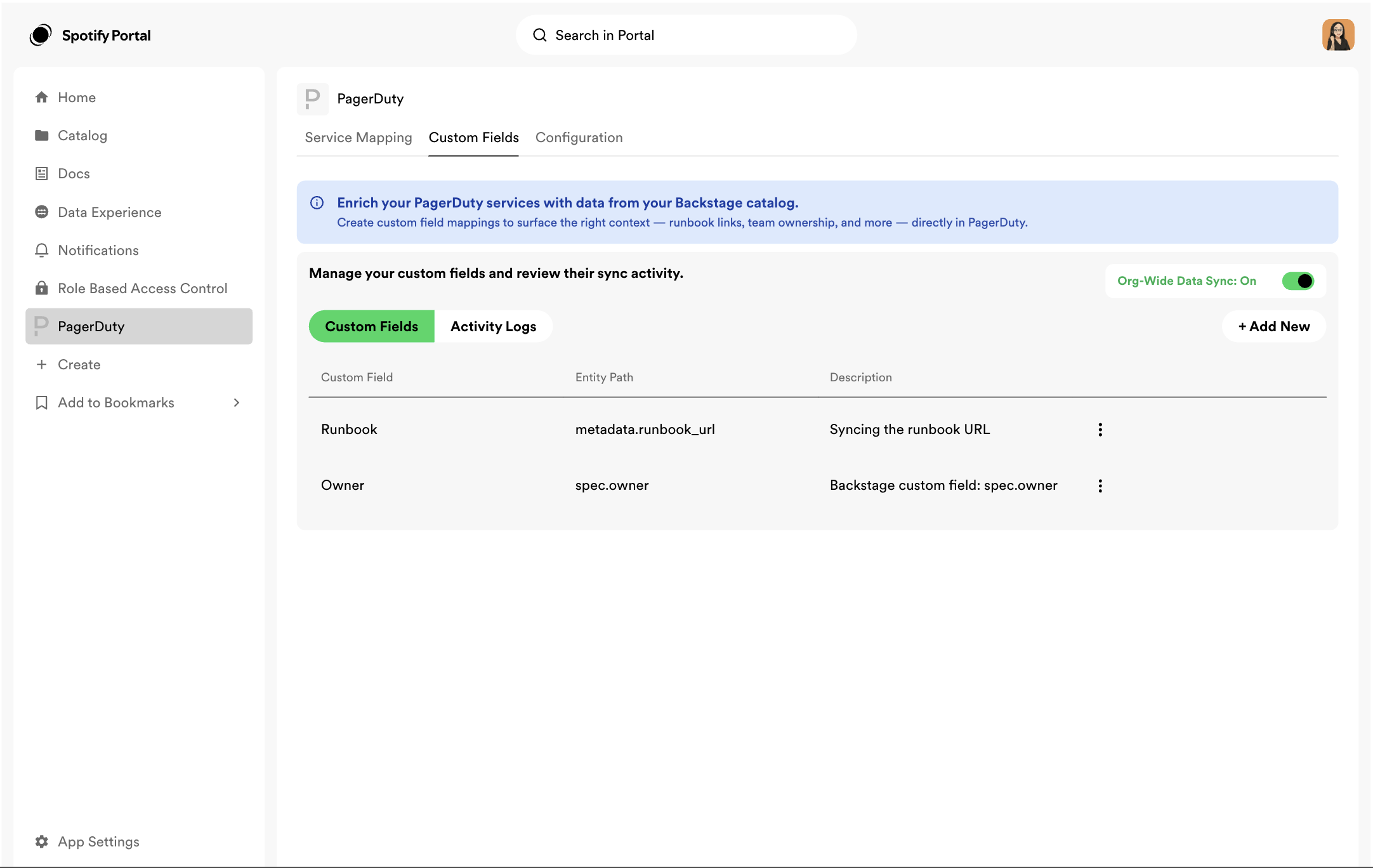1373x868 pixels.
Task: Click the Notifications bell icon
Action: tap(42, 250)
